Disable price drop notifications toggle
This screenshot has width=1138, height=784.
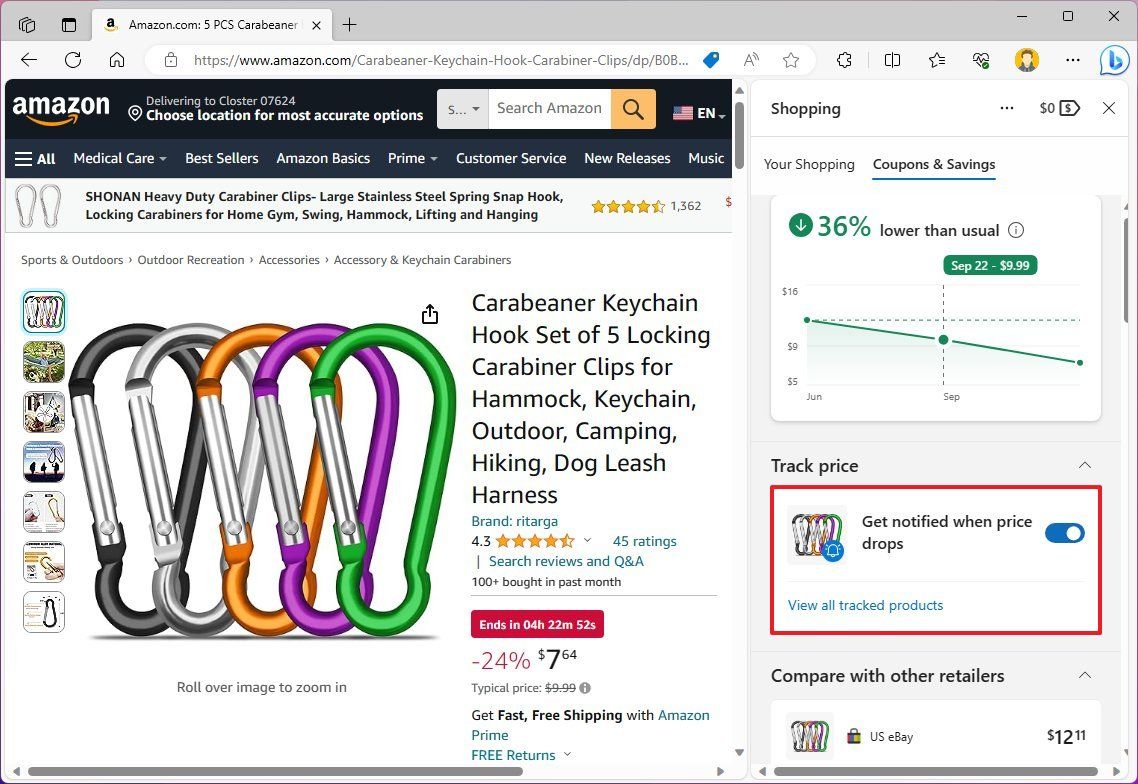point(1064,533)
